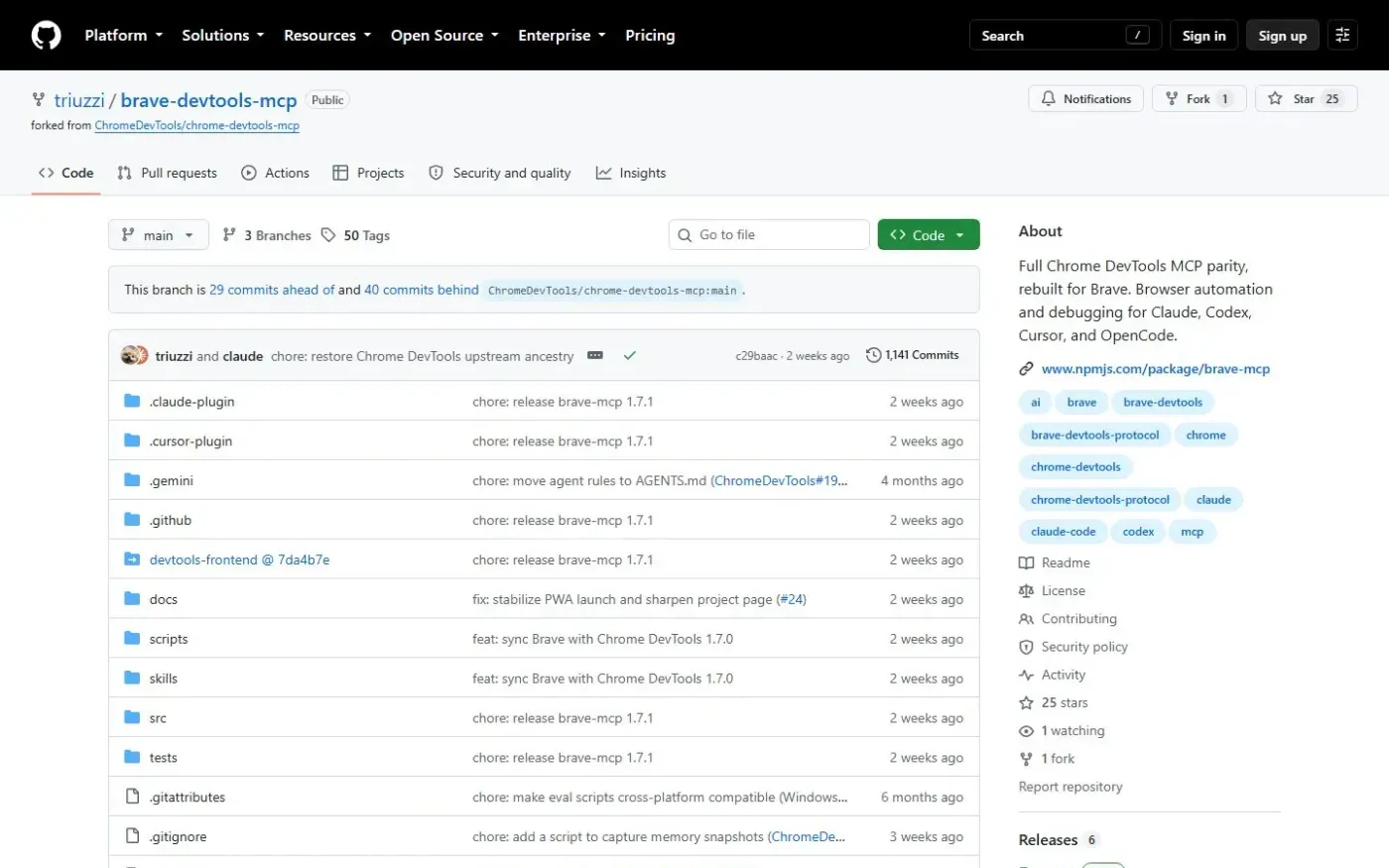Focus the Go to file input
The height and width of the screenshot is (868, 1389).
pos(769,235)
